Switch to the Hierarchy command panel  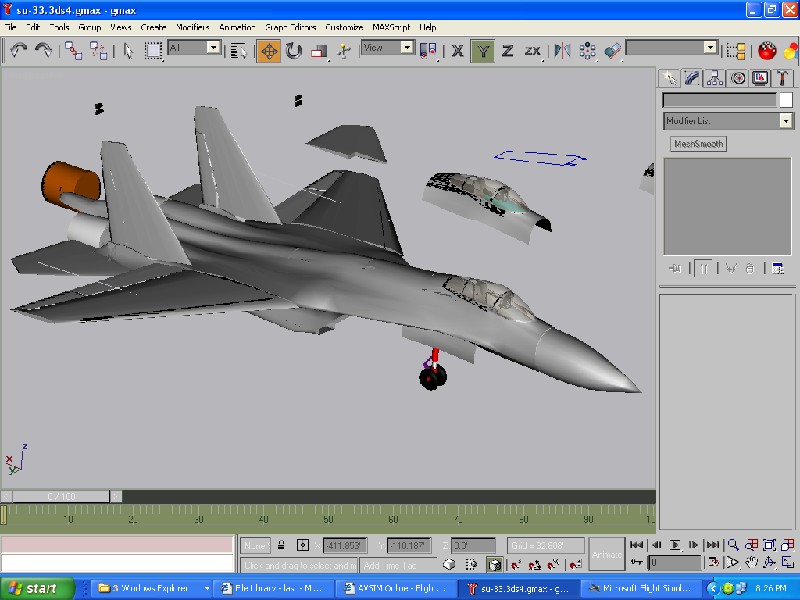715,78
